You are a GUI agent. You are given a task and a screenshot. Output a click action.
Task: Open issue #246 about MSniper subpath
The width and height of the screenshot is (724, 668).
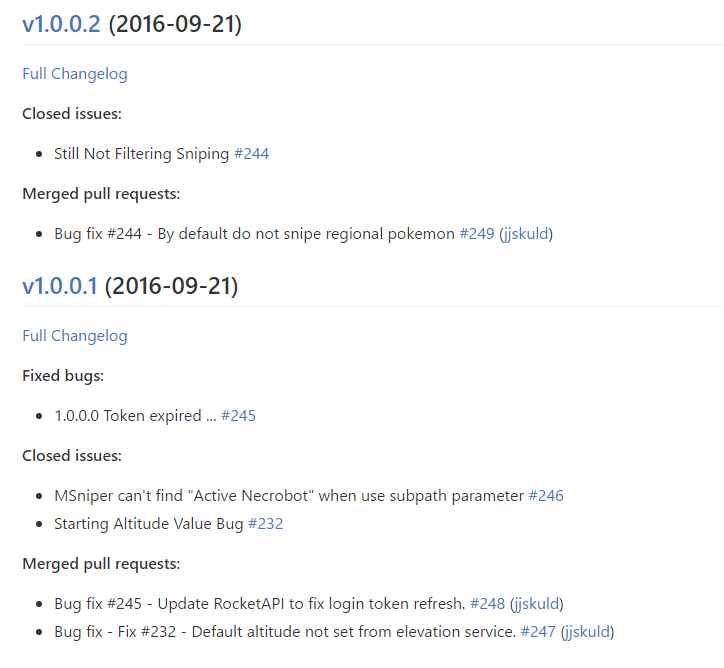point(546,495)
